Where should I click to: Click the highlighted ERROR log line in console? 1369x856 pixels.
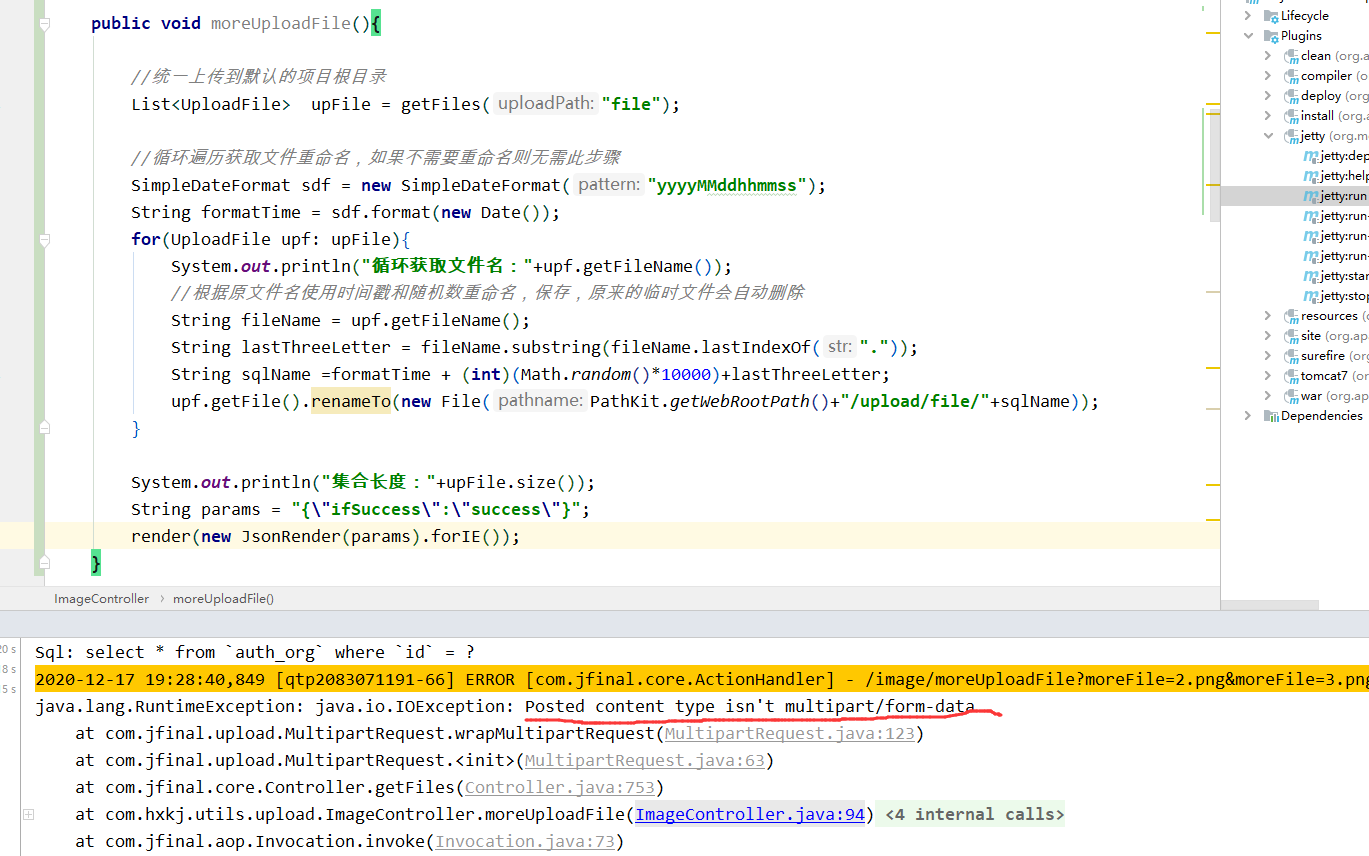[702, 680]
